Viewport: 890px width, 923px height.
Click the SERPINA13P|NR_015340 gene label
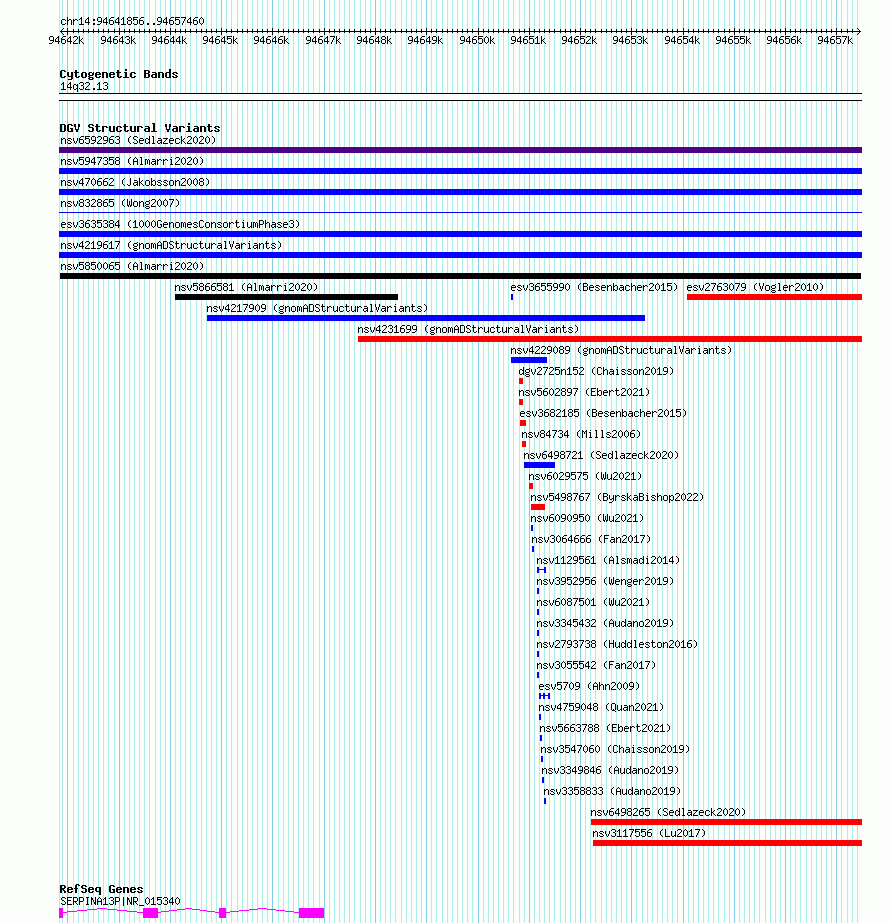(120, 901)
